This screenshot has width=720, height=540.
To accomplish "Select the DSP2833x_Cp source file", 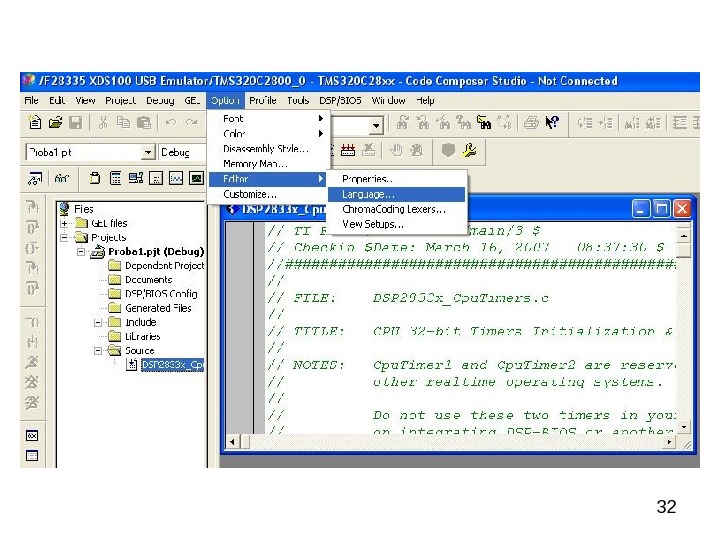I will (172, 365).
